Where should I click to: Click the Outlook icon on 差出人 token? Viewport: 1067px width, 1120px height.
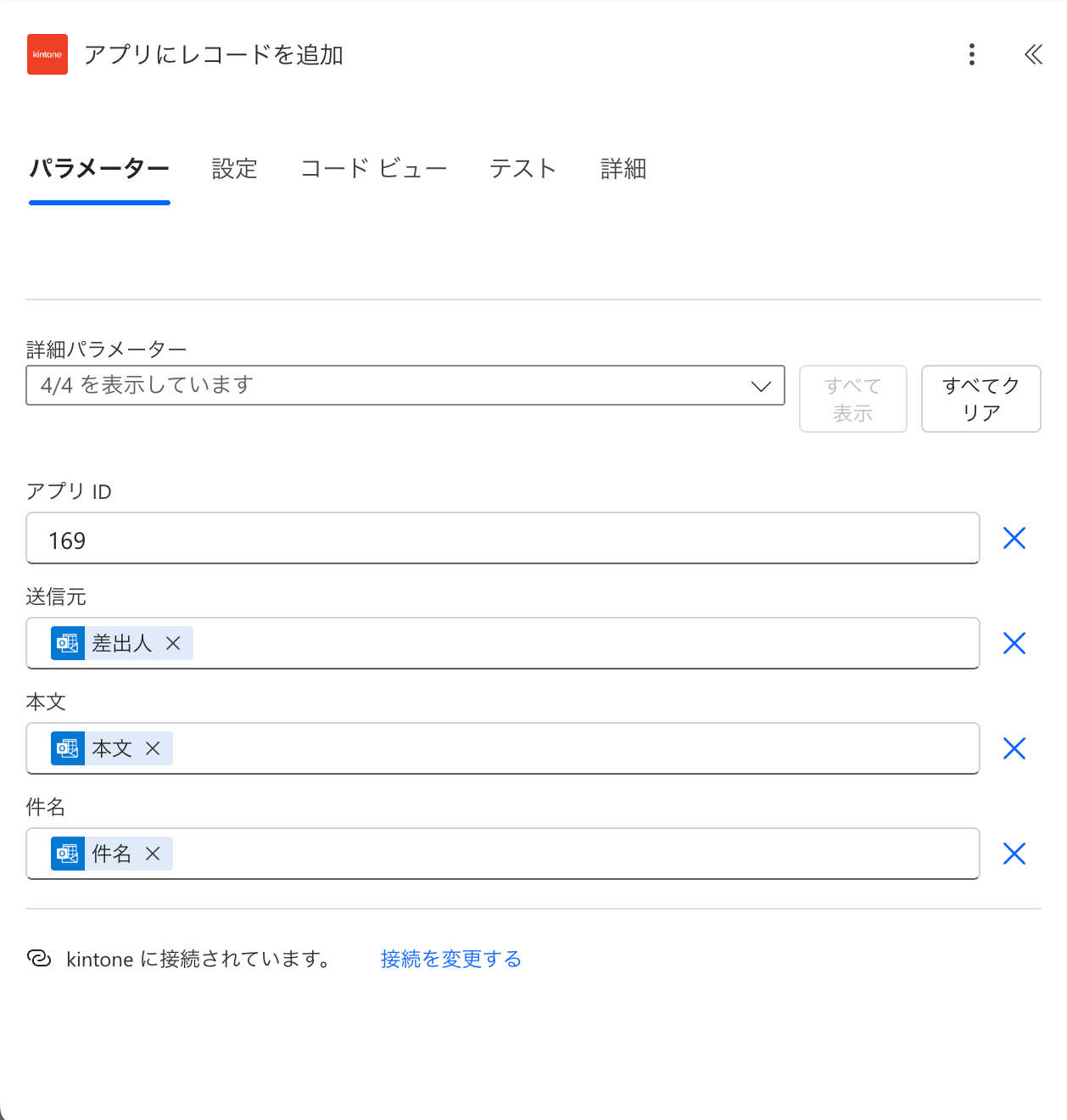[x=68, y=643]
